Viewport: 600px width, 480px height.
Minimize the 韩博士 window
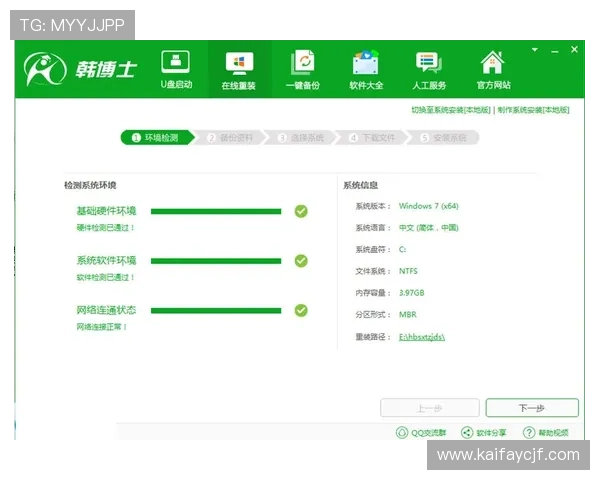pos(554,51)
